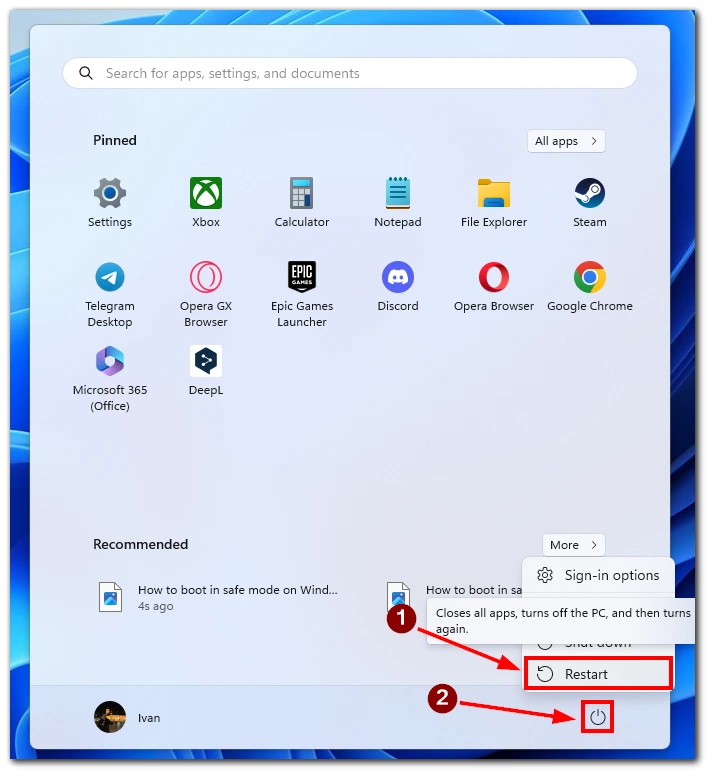Open the Calculator app
This screenshot has height=777, width=713.
coord(302,193)
